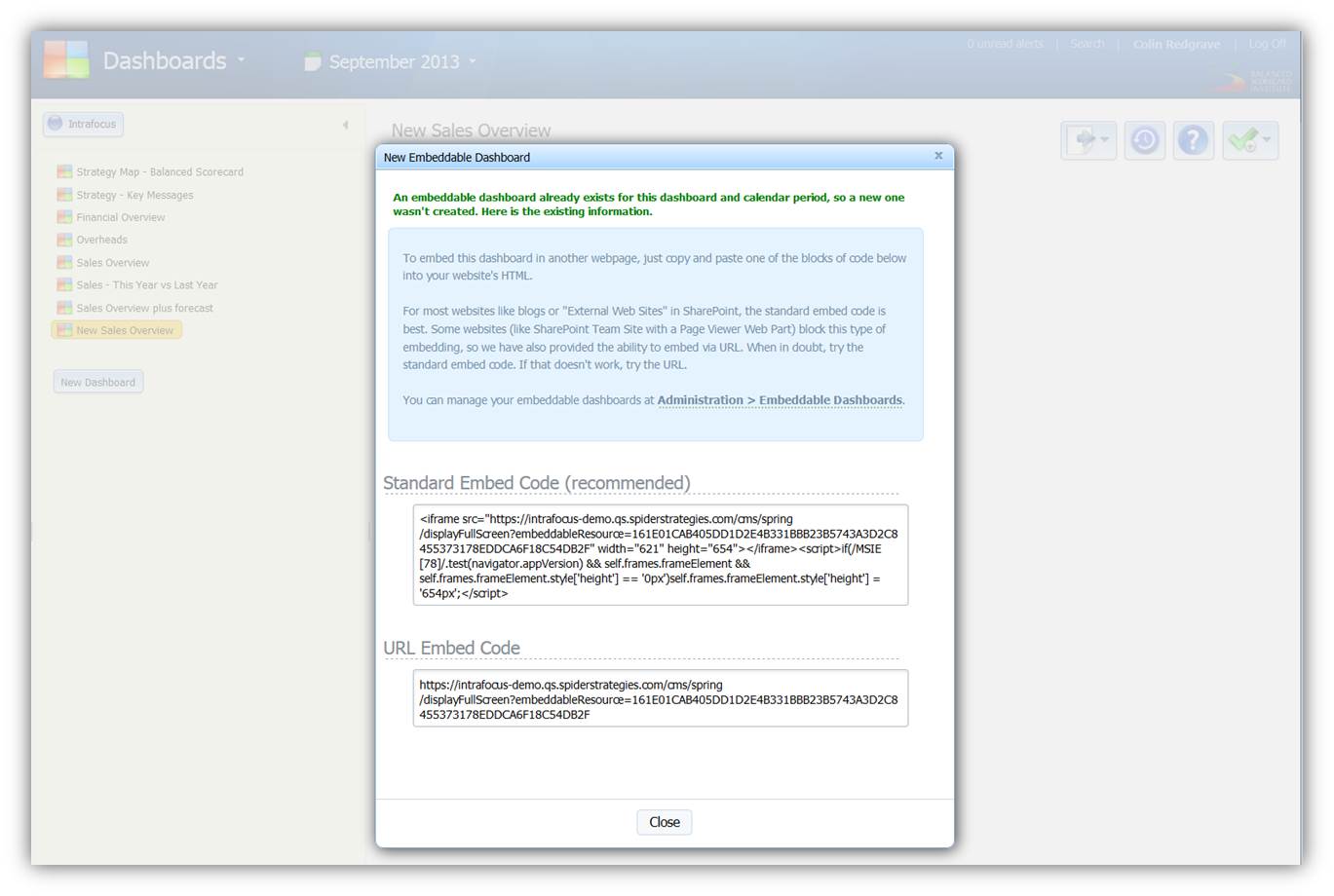Click icon next to Strategy - Key Messages

(64, 195)
